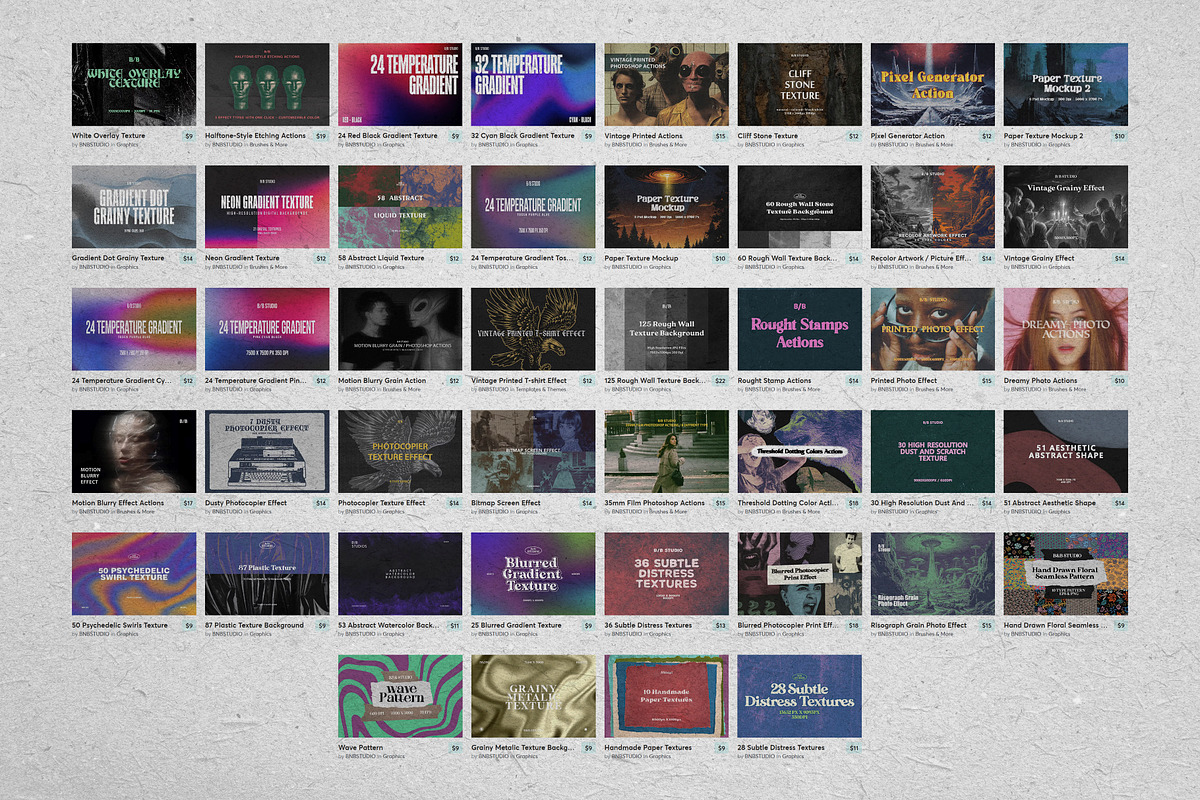The width and height of the screenshot is (1200, 800).
Task: Click the Handmade Paper Textures title link
Action: [648, 748]
